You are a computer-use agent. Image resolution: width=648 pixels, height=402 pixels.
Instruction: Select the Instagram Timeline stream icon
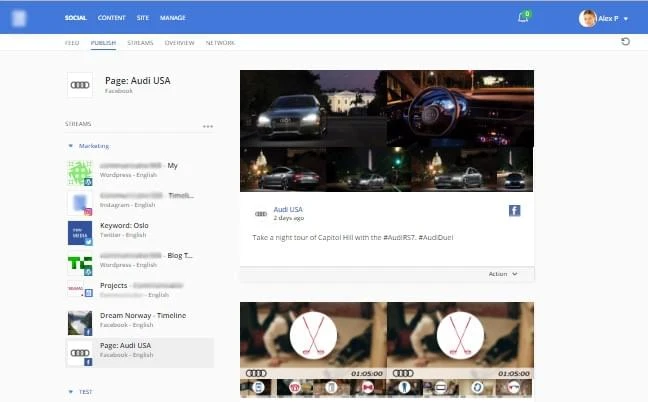(80, 203)
